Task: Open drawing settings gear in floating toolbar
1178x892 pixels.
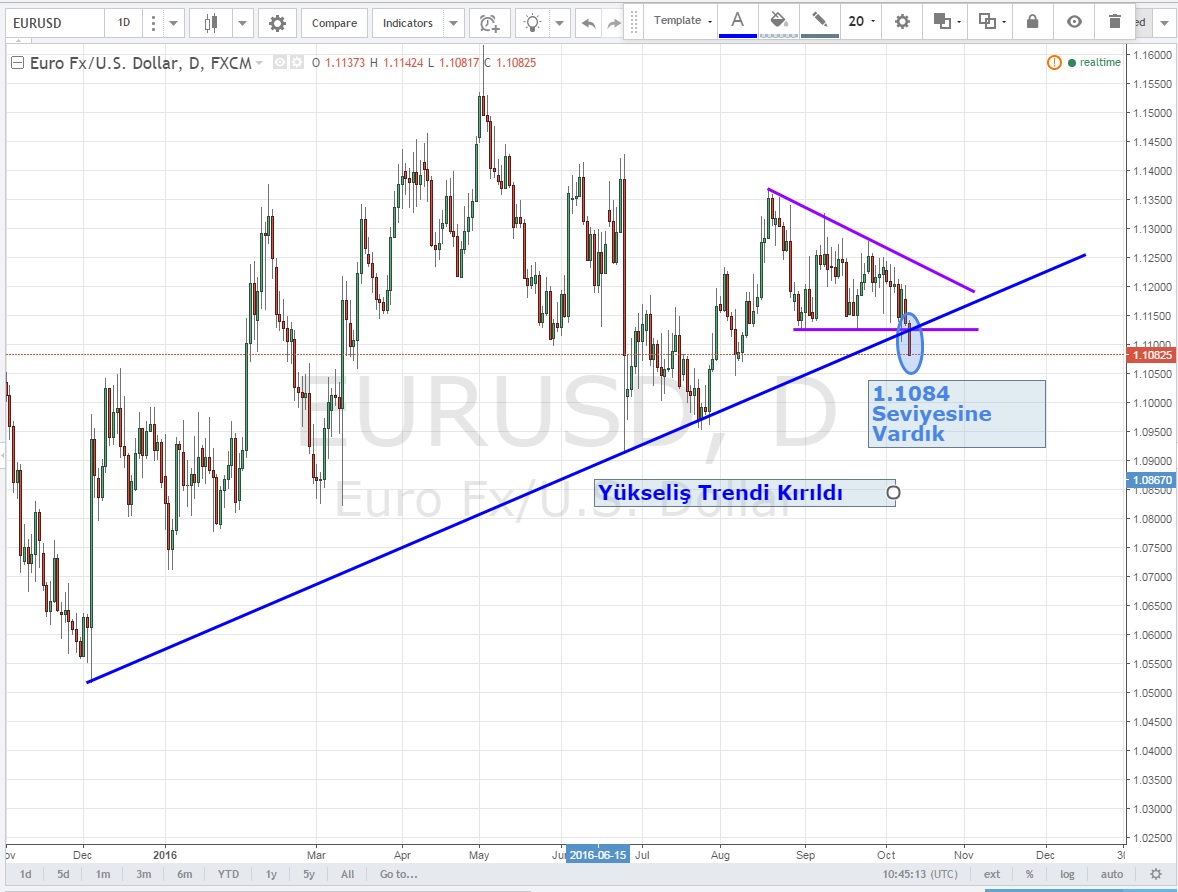Action: 902,21
